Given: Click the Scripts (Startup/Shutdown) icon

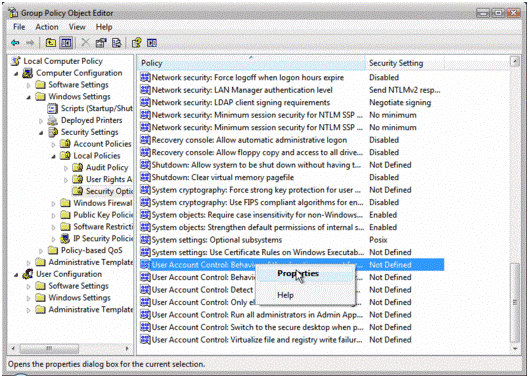Looking at the screenshot, I should [x=53, y=108].
